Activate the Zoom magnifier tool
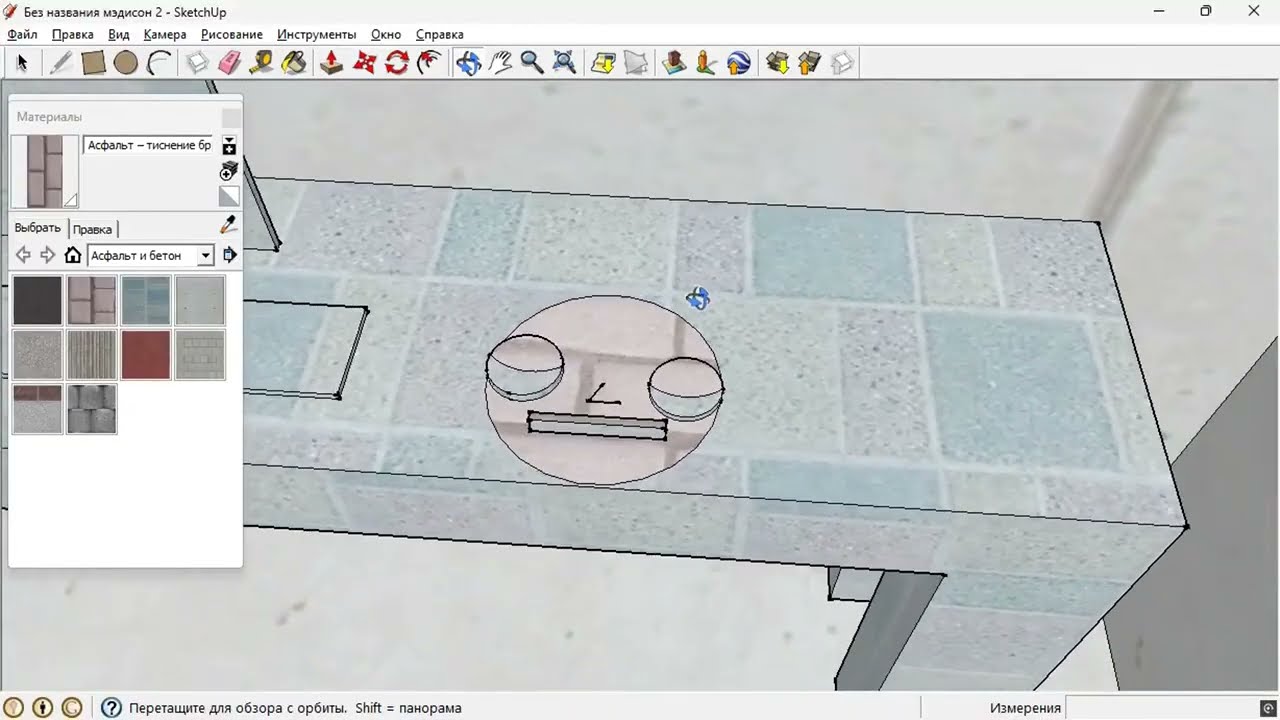 click(x=532, y=63)
